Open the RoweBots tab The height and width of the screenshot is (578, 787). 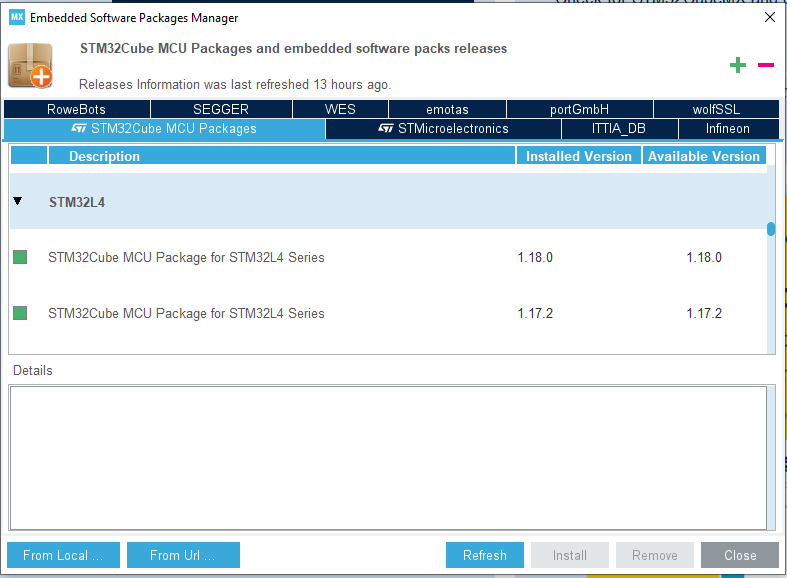pyautogui.click(x=77, y=109)
